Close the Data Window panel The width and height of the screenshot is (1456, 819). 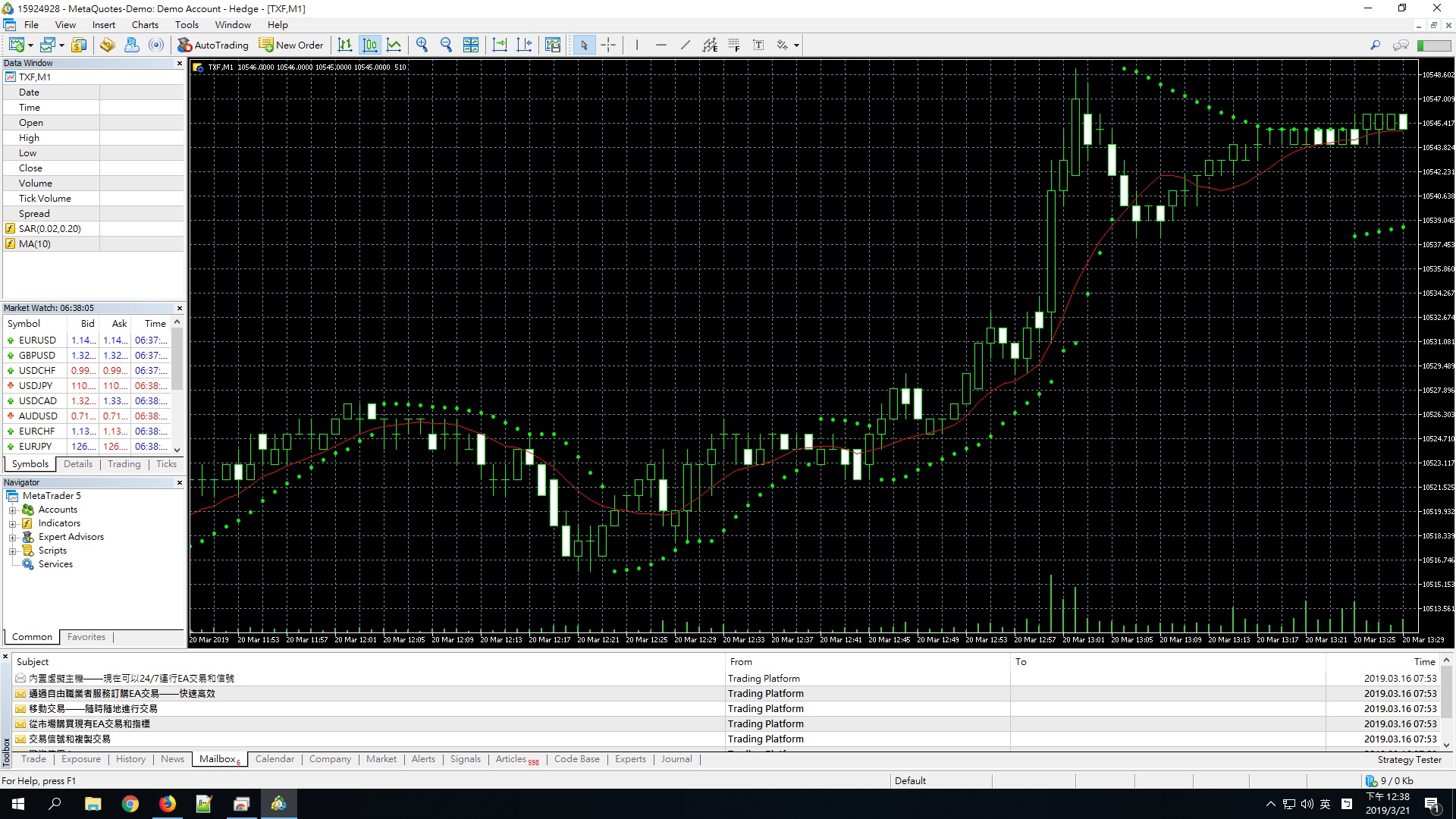click(x=180, y=63)
